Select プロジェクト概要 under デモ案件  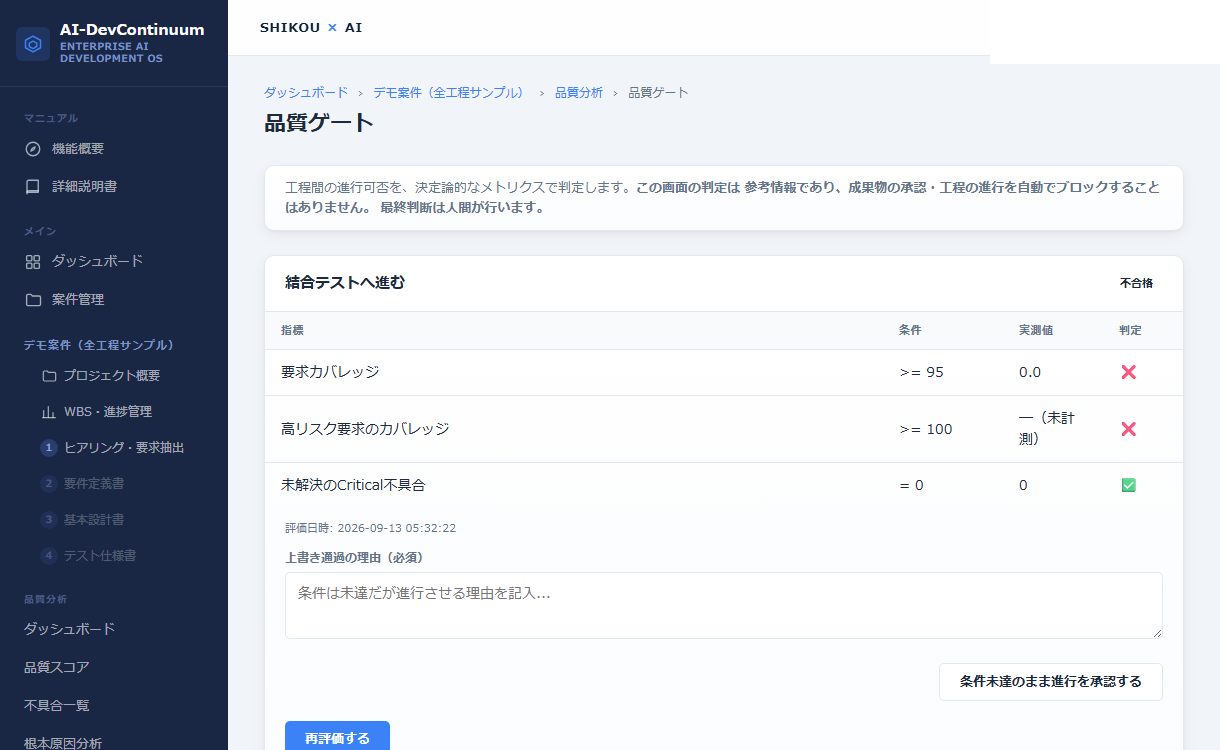coord(114,376)
